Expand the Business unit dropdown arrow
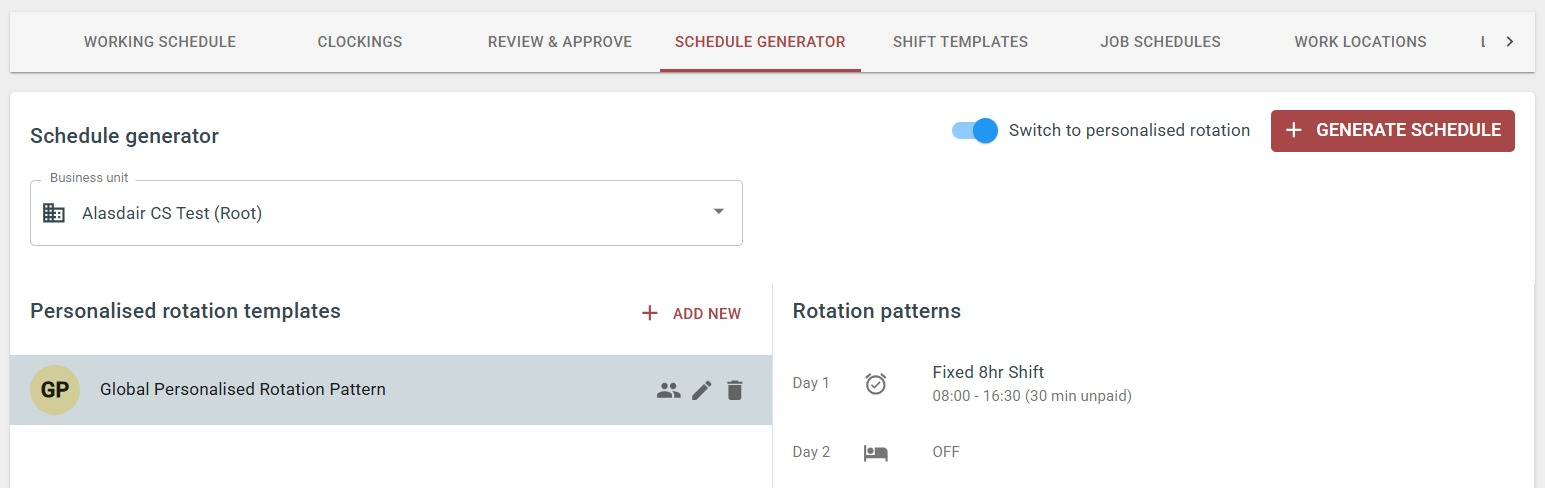This screenshot has height=488, width=1545. pos(718,212)
